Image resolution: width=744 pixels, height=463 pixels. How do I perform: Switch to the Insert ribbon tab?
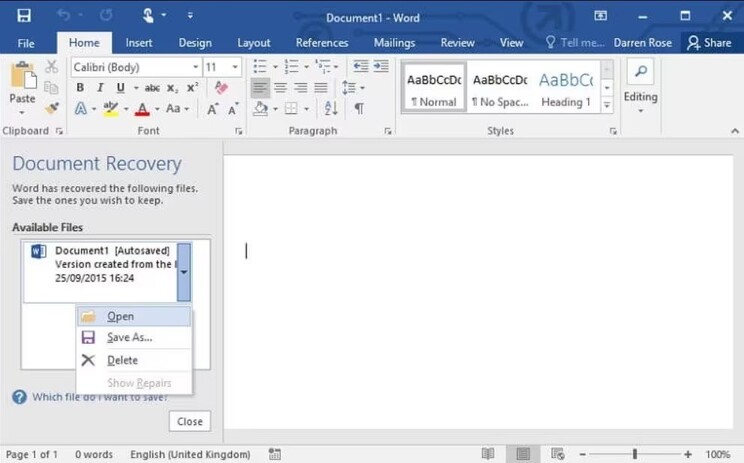[139, 43]
